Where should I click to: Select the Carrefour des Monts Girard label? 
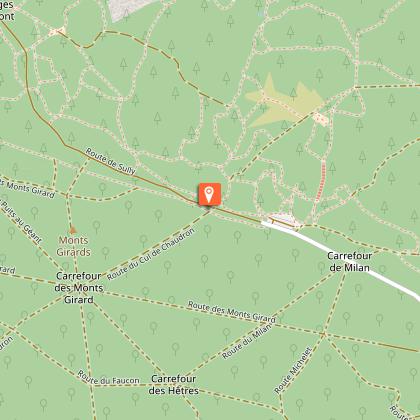79,288
